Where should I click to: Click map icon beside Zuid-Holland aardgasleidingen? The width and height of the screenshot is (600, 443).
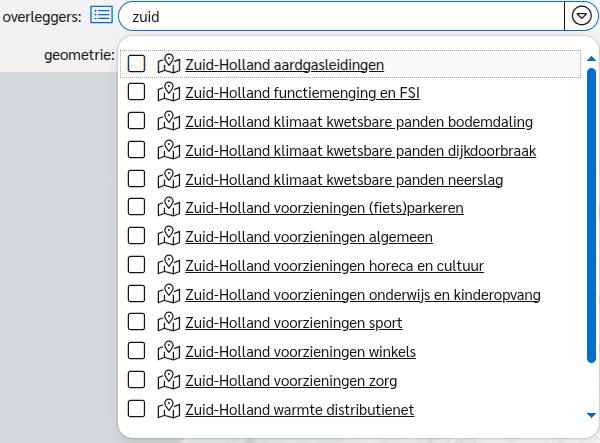pos(169,64)
